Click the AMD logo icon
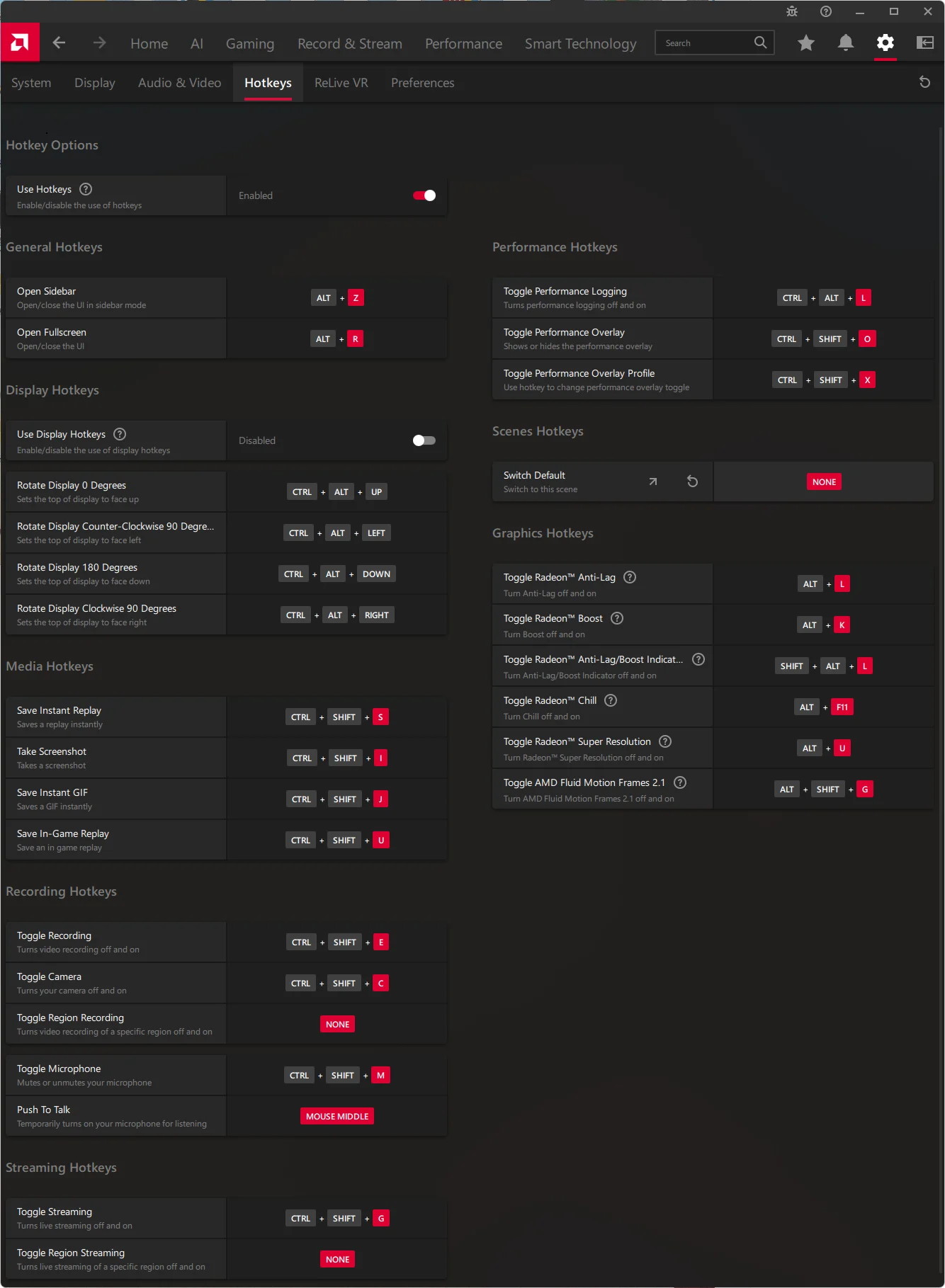Screen dimensions: 945x1288 pos(20,42)
